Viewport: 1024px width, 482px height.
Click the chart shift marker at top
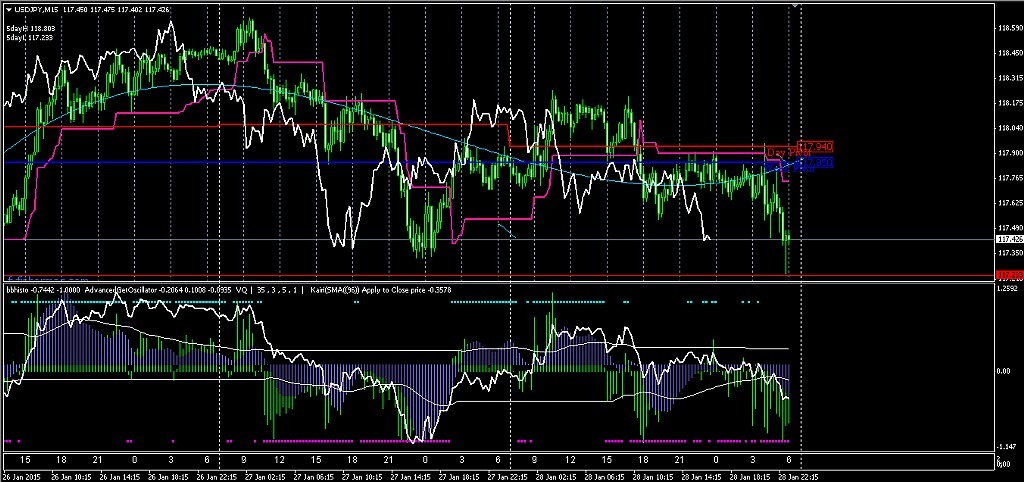[796, 7]
